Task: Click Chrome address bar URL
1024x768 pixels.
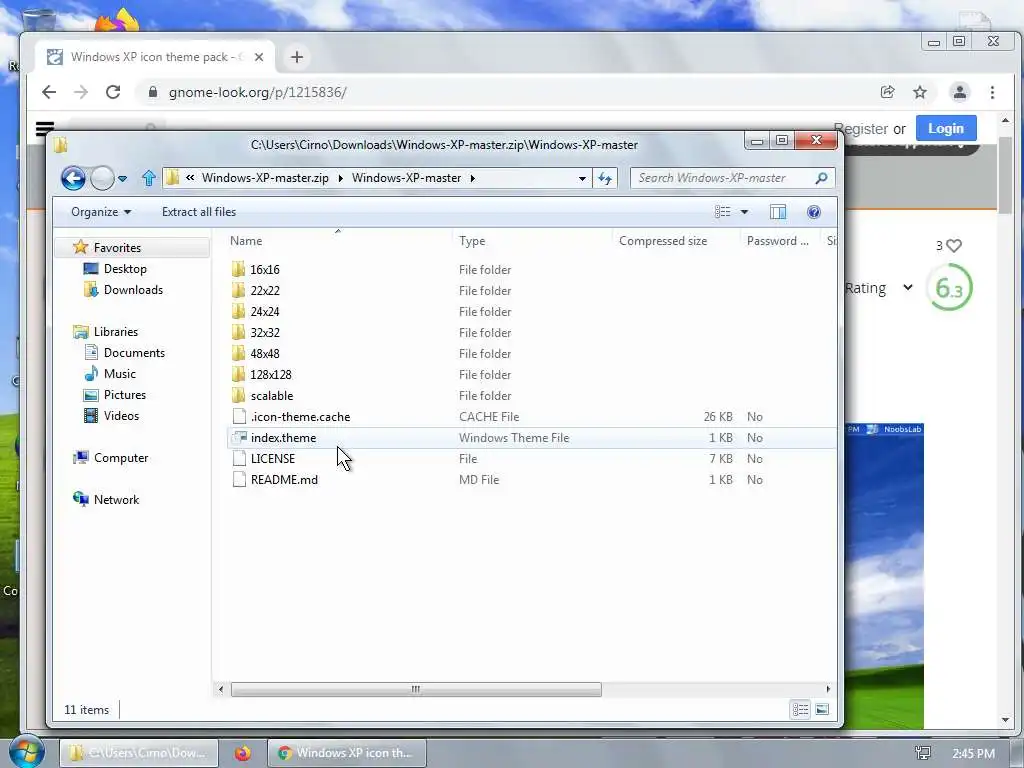Action: tap(257, 92)
